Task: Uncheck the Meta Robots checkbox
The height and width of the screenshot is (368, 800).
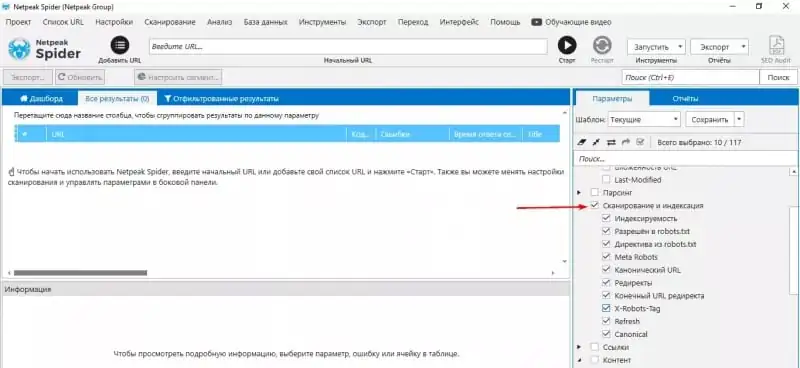Action: tap(606, 257)
